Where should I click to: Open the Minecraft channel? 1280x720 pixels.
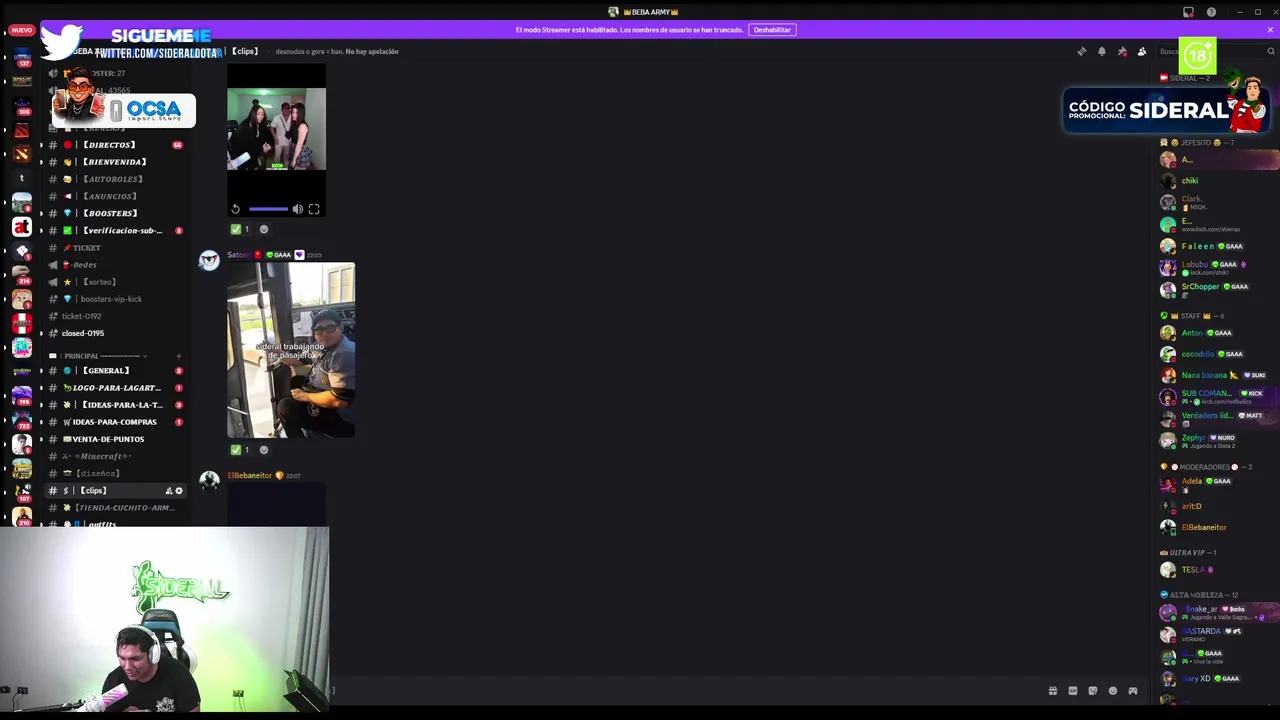click(x=116, y=456)
